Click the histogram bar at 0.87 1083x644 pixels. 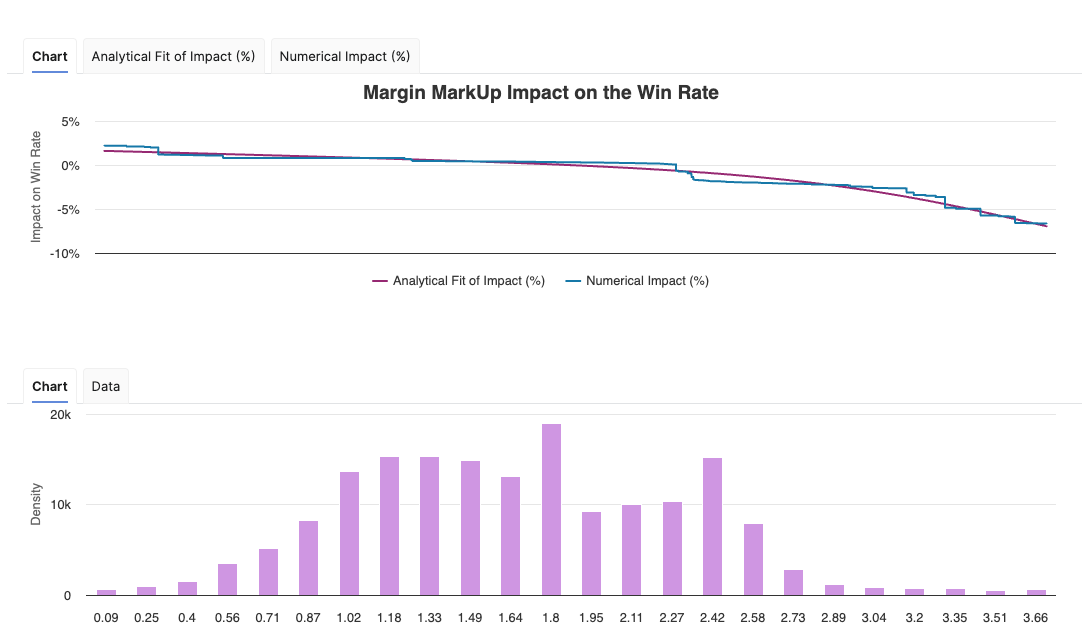309,558
